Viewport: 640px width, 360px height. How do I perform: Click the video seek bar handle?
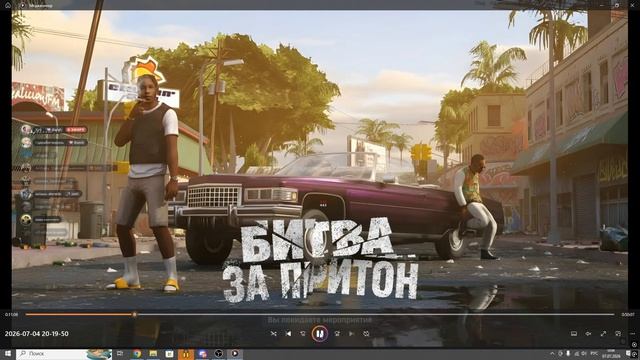tap(134, 314)
